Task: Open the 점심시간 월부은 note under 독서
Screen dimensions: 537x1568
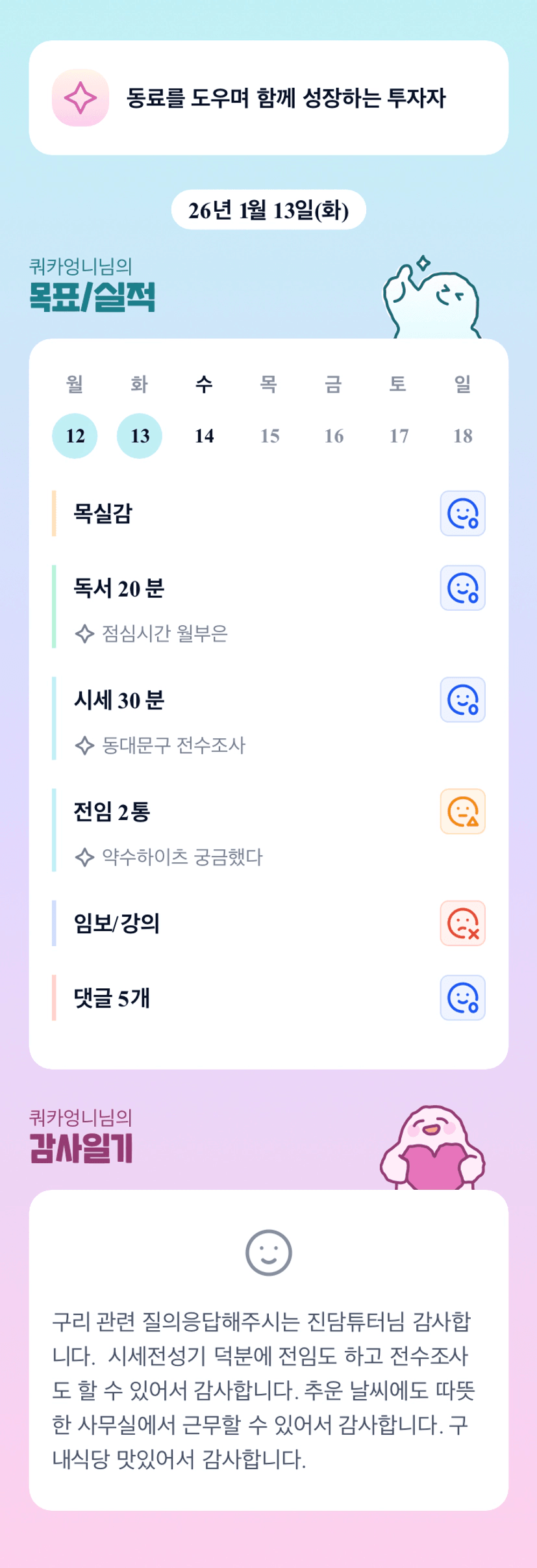Action: [164, 634]
